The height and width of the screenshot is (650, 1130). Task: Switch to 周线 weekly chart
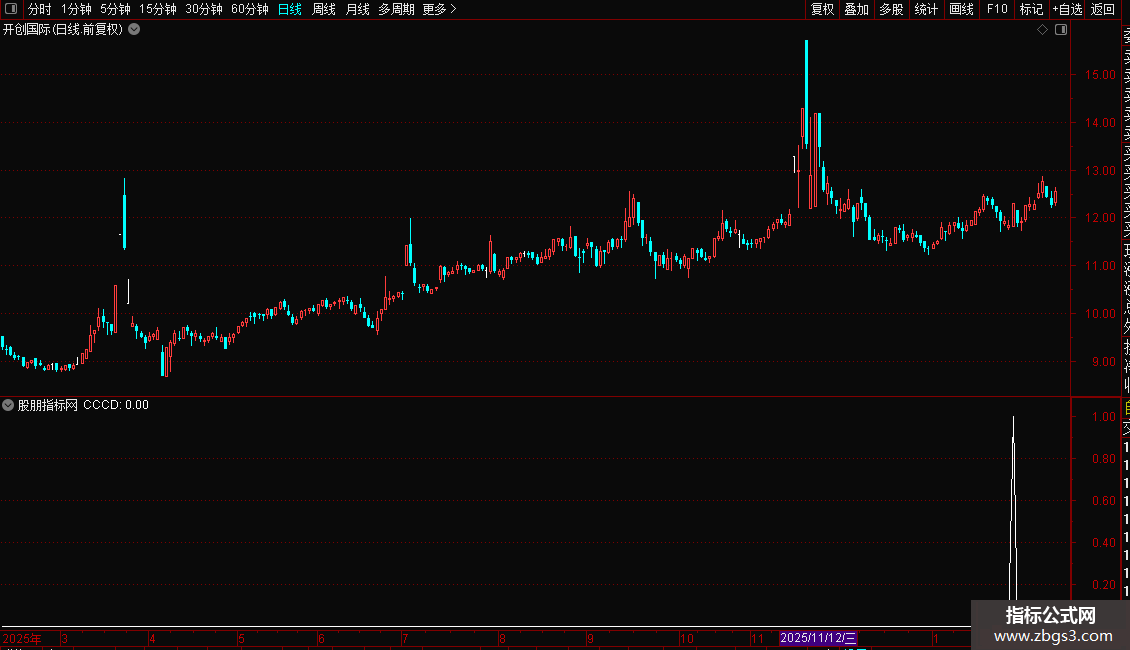pyautogui.click(x=324, y=9)
